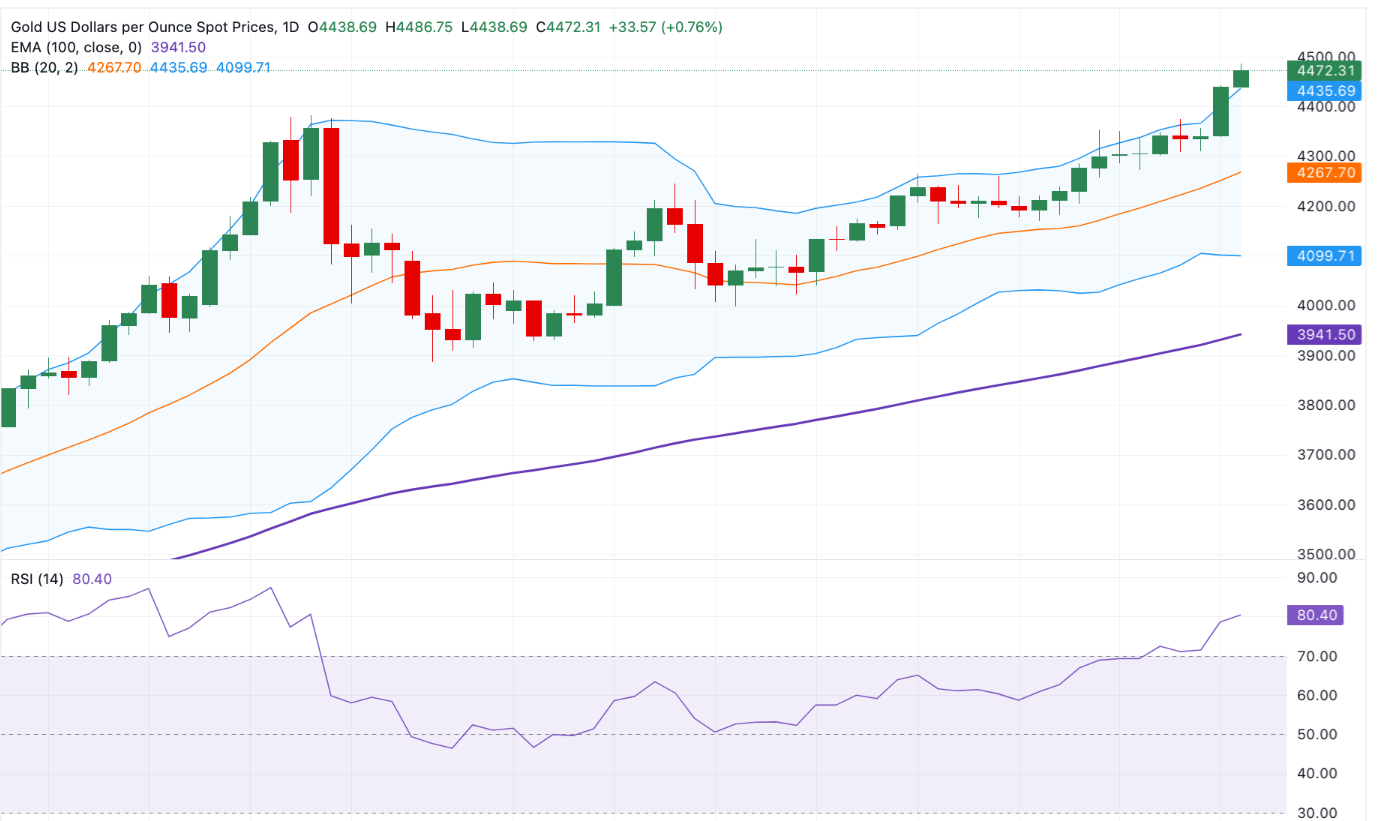Click the 50.00 label on RSI axis
Screen dimensions: 1377x821
coord(1317,734)
